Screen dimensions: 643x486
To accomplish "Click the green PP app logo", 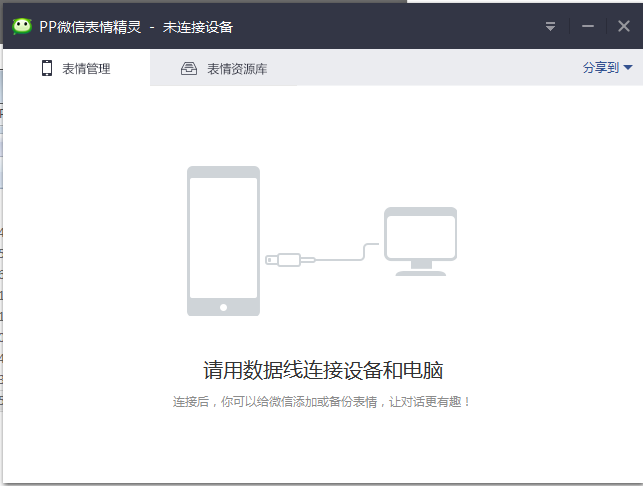I will [x=22, y=27].
